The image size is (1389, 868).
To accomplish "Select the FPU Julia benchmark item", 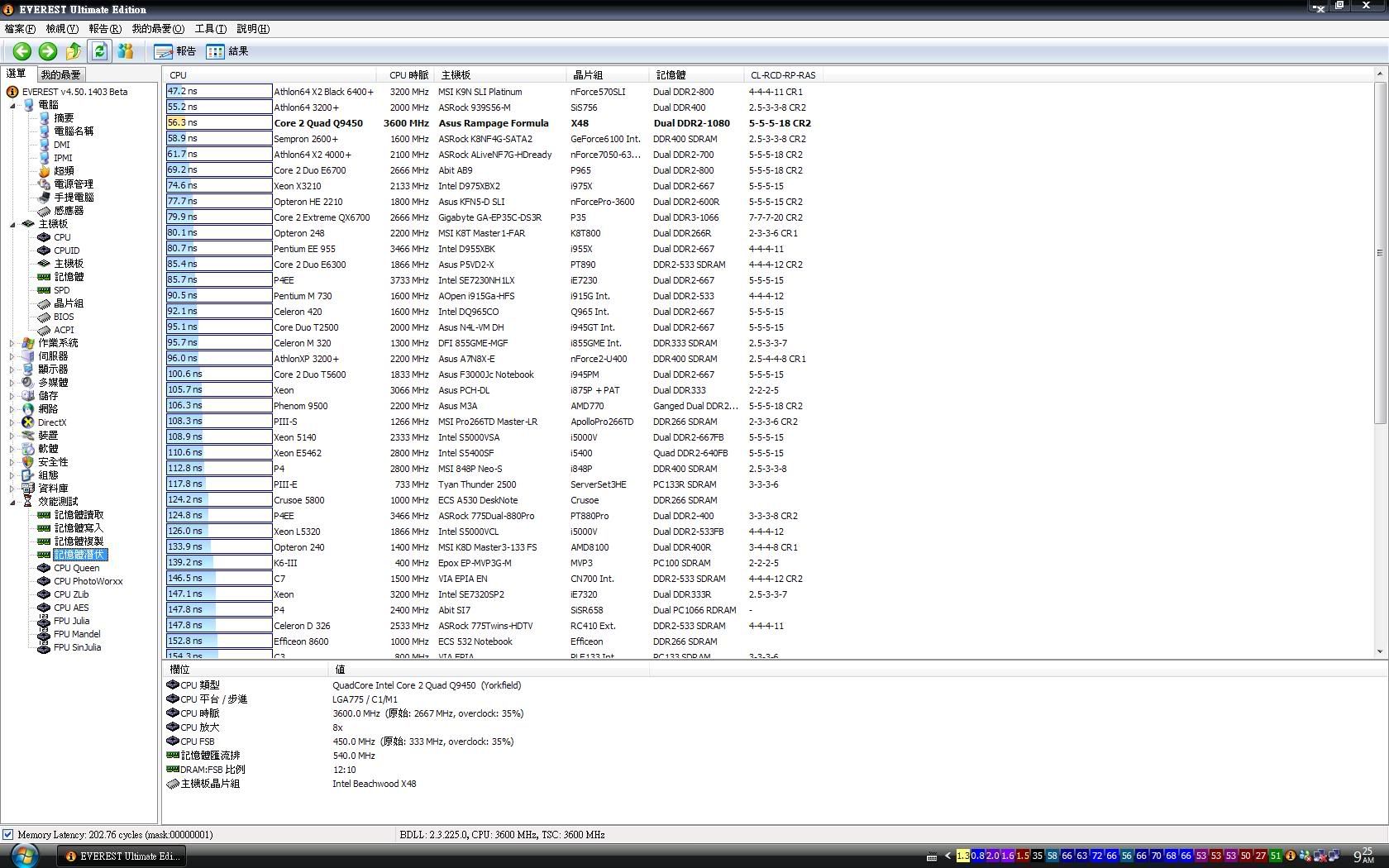I will [x=71, y=621].
